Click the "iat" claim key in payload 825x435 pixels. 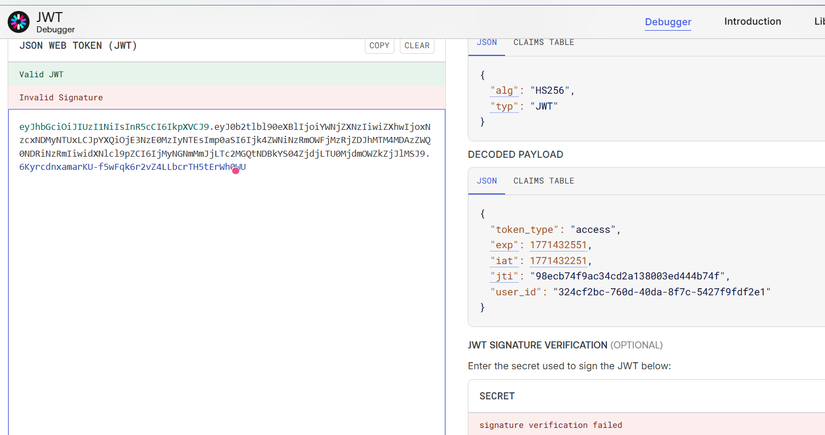(503, 260)
